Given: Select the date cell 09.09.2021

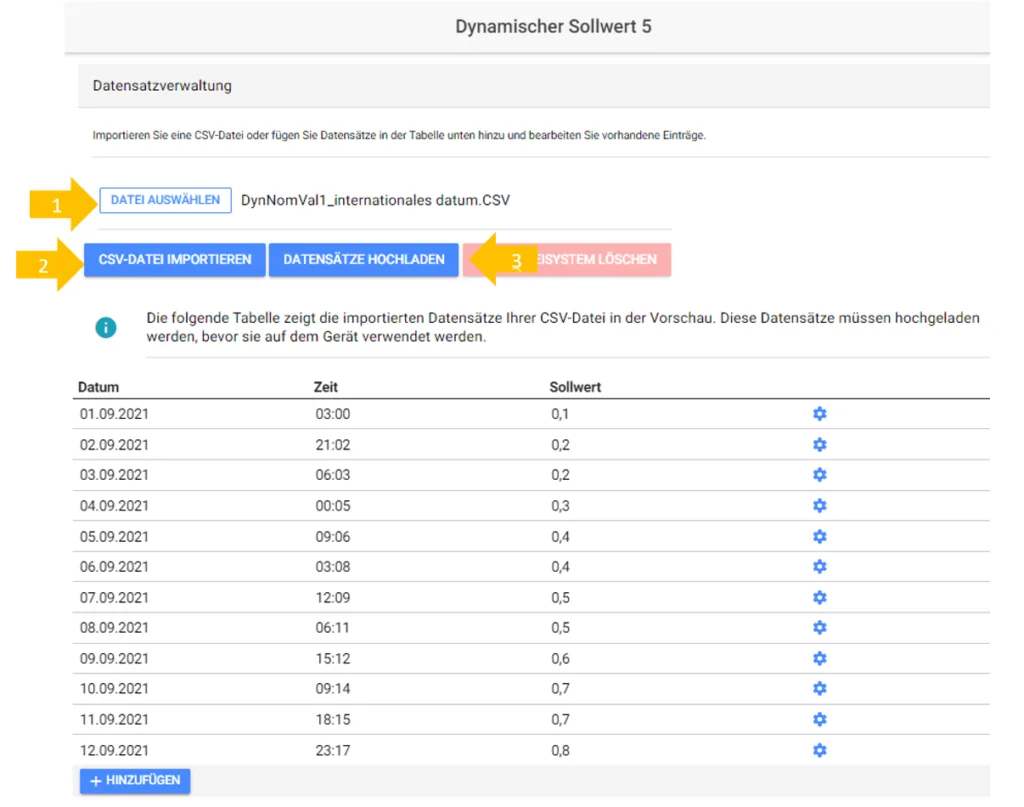Looking at the screenshot, I should pyautogui.click(x=114, y=658).
